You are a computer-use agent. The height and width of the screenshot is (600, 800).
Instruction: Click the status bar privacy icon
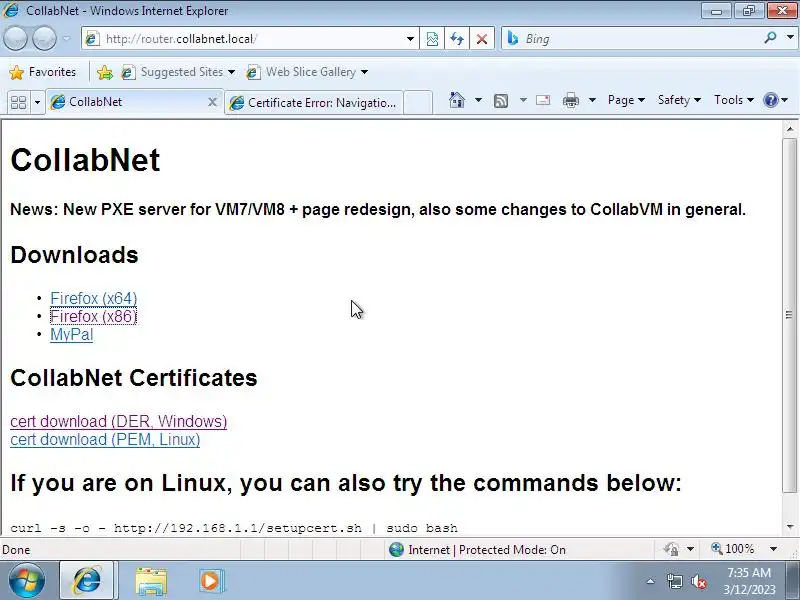pyautogui.click(x=671, y=549)
